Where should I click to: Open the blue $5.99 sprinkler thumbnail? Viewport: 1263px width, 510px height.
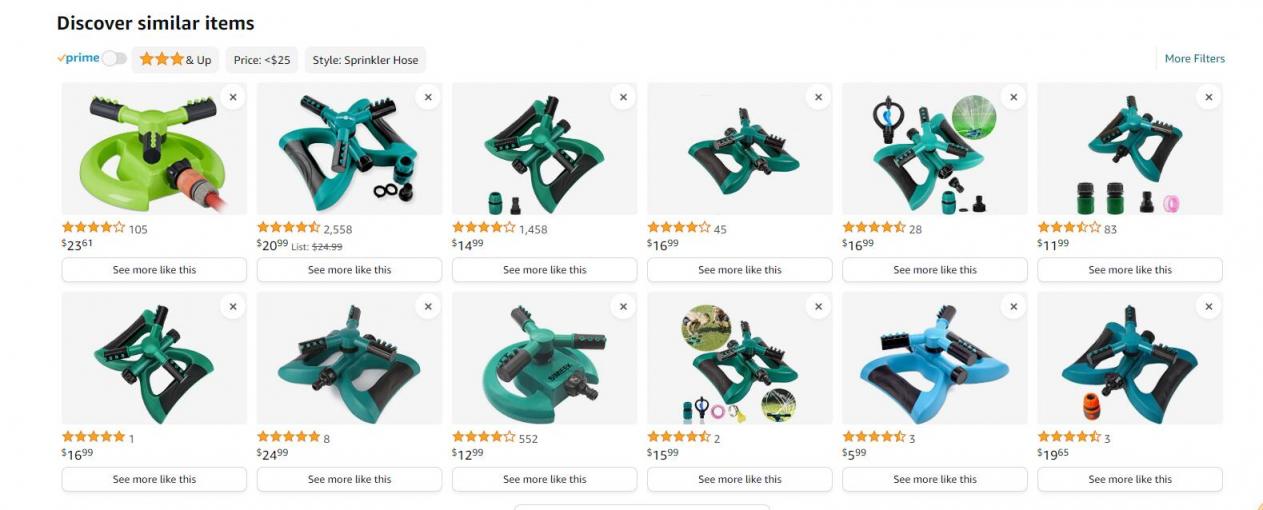(935, 358)
